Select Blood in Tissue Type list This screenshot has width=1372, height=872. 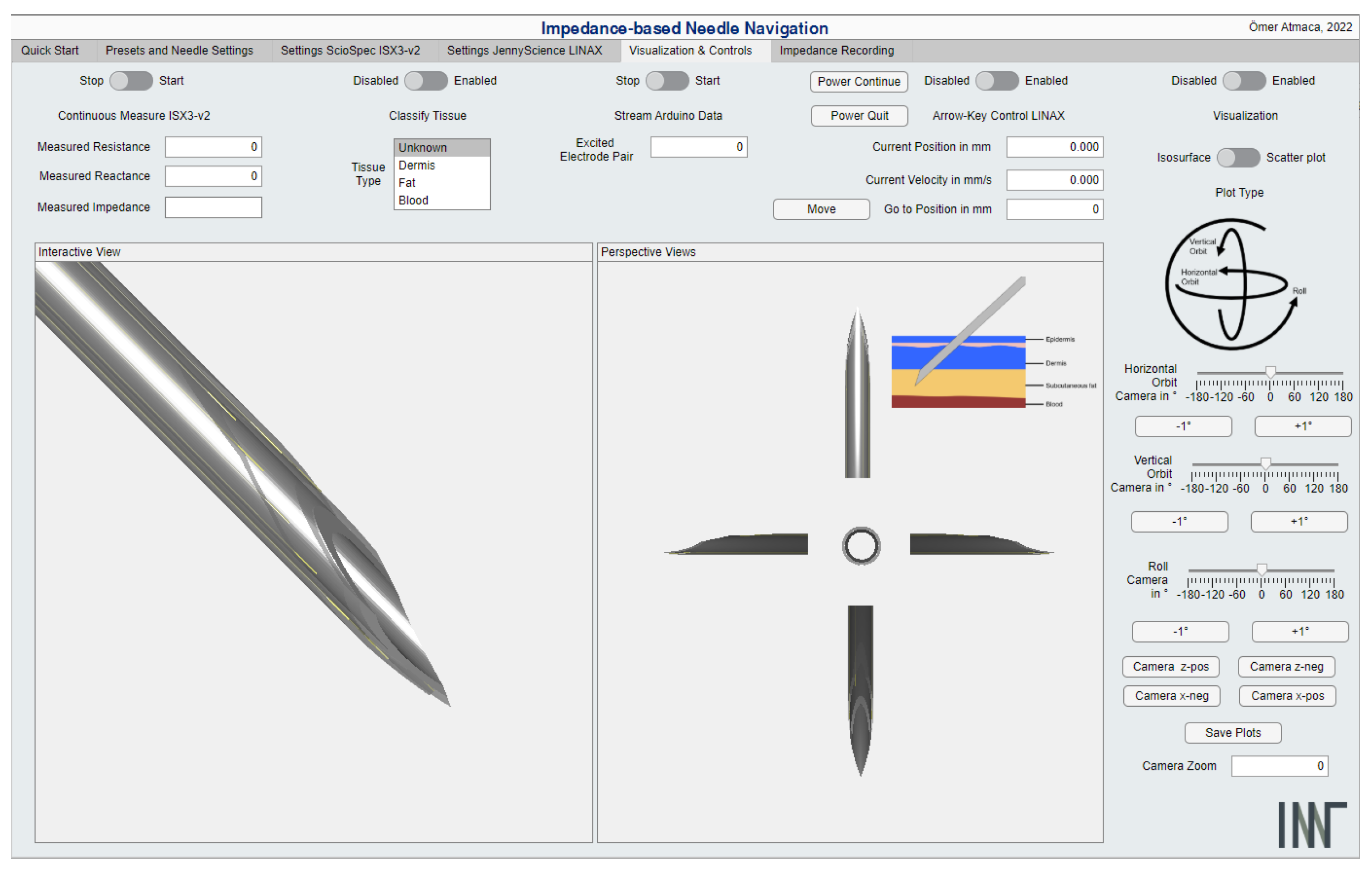[413, 200]
